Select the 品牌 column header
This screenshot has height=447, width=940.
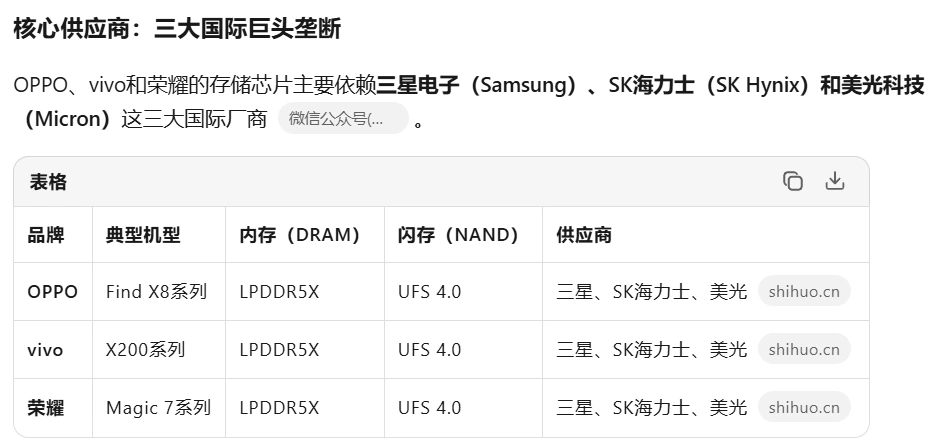pyautogui.click(x=45, y=235)
